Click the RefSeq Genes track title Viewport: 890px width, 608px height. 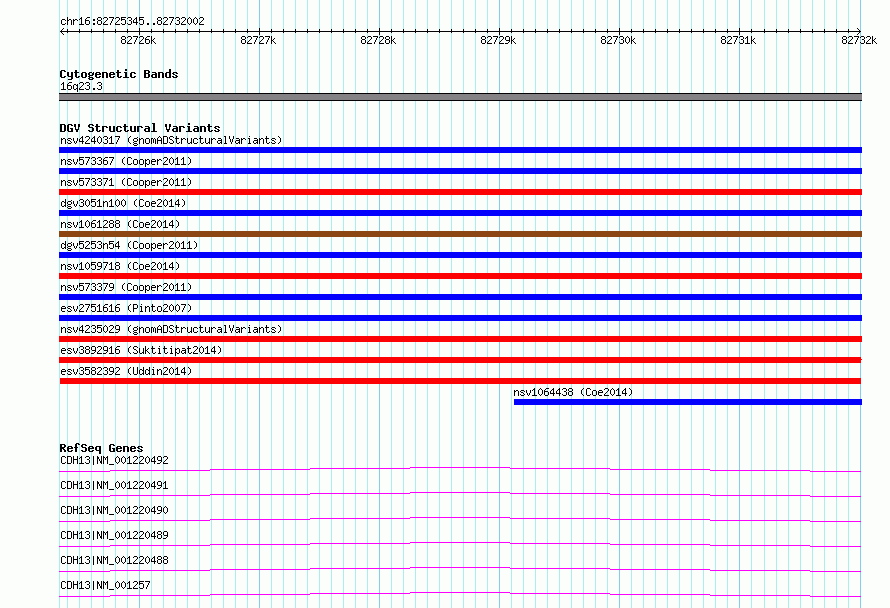point(101,448)
